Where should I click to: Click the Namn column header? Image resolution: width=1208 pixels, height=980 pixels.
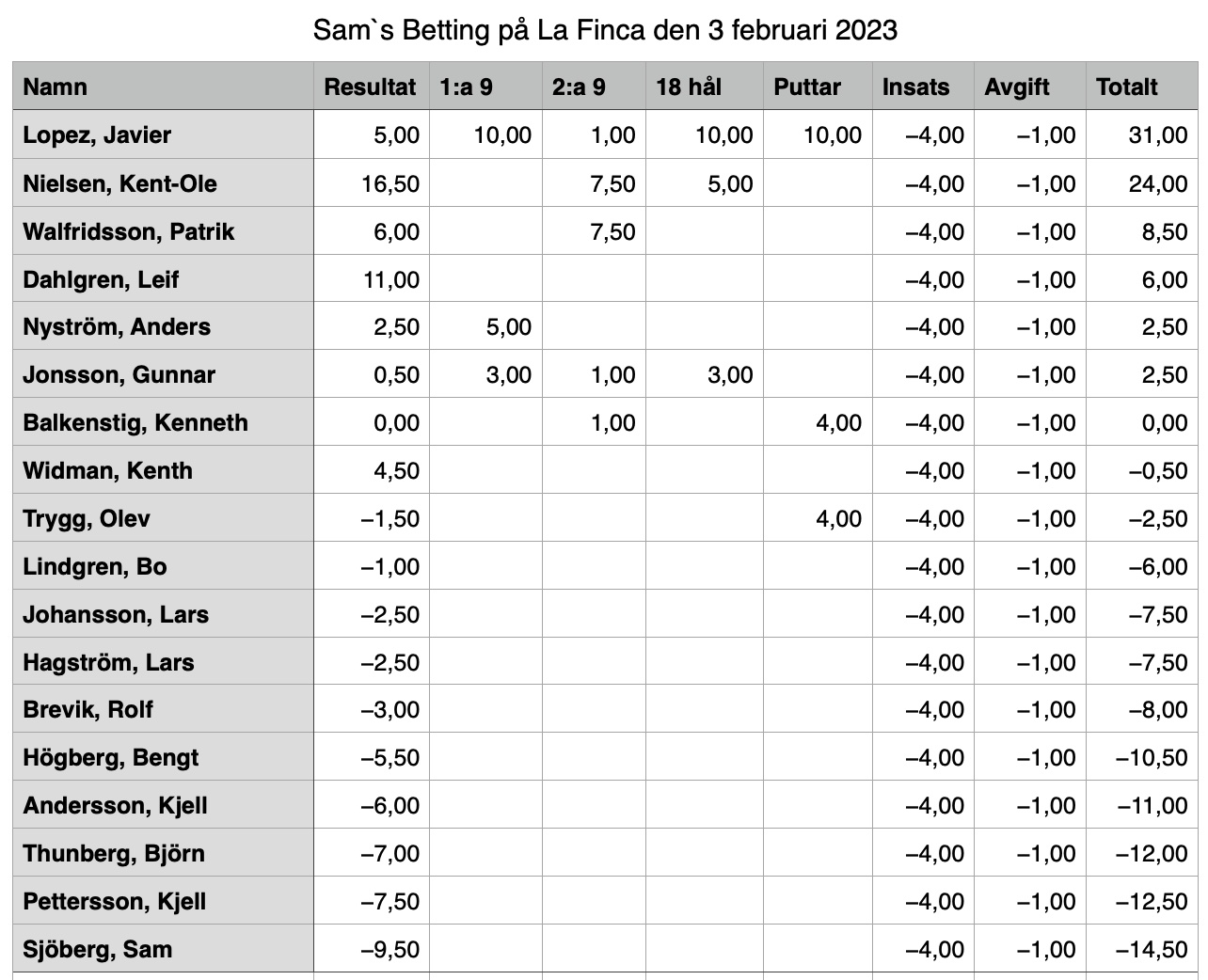click(x=163, y=87)
